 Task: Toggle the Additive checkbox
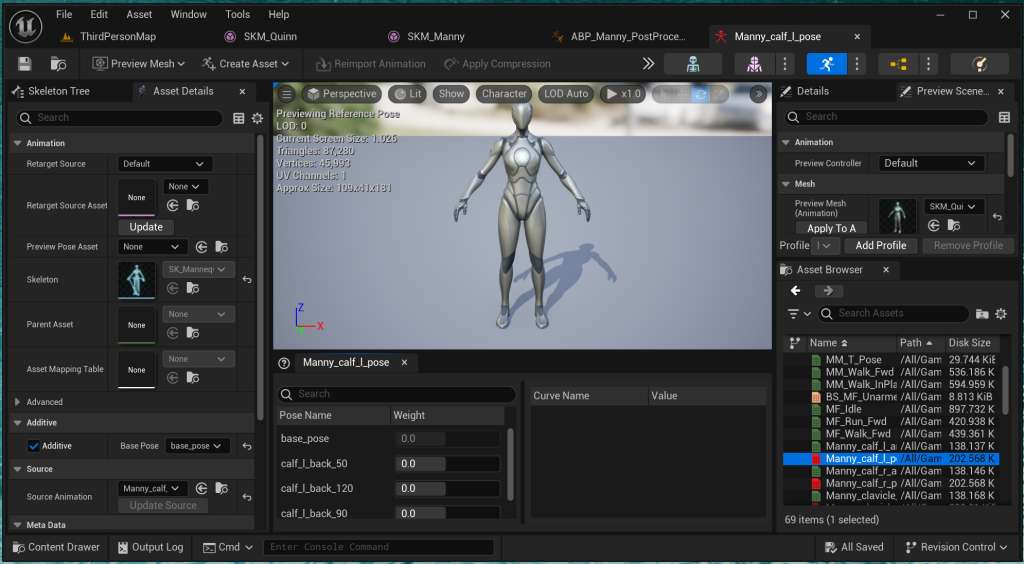(33, 446)
